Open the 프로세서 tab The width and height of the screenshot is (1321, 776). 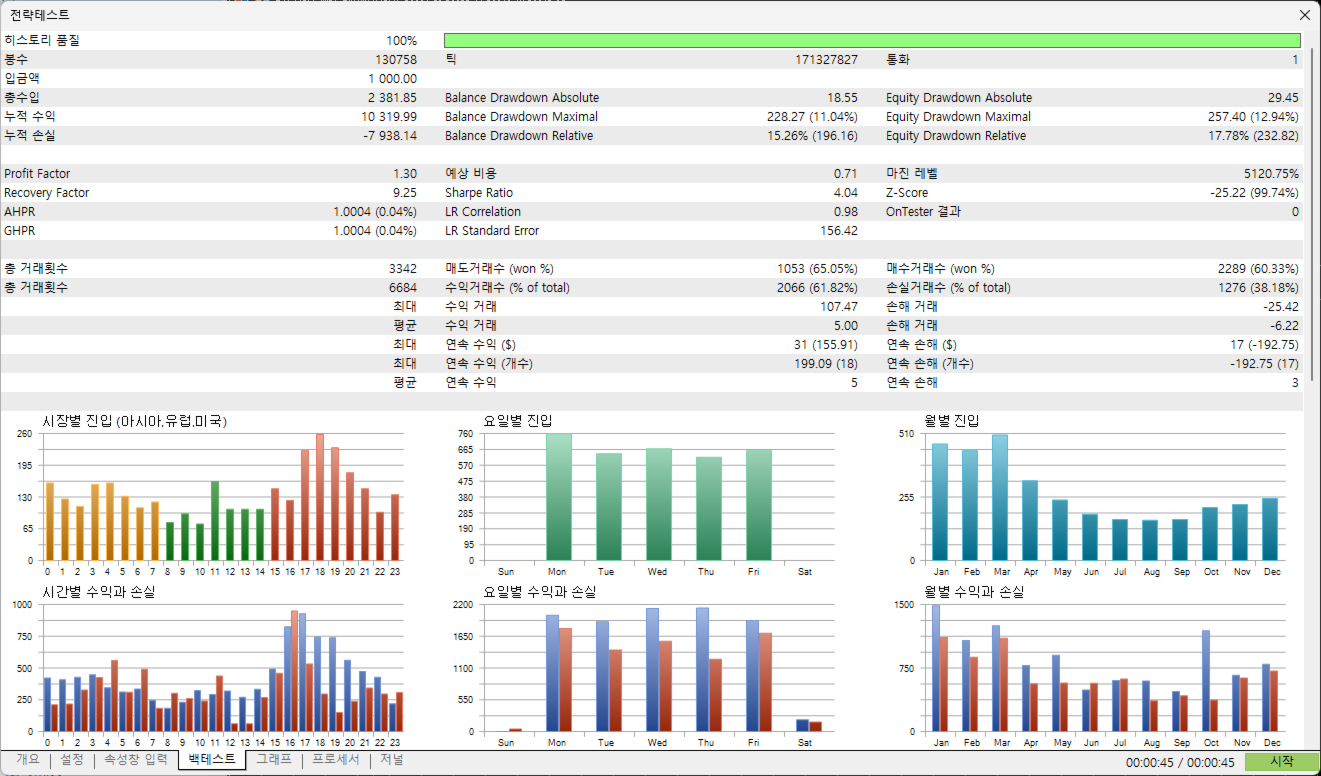tap(336, 760)
